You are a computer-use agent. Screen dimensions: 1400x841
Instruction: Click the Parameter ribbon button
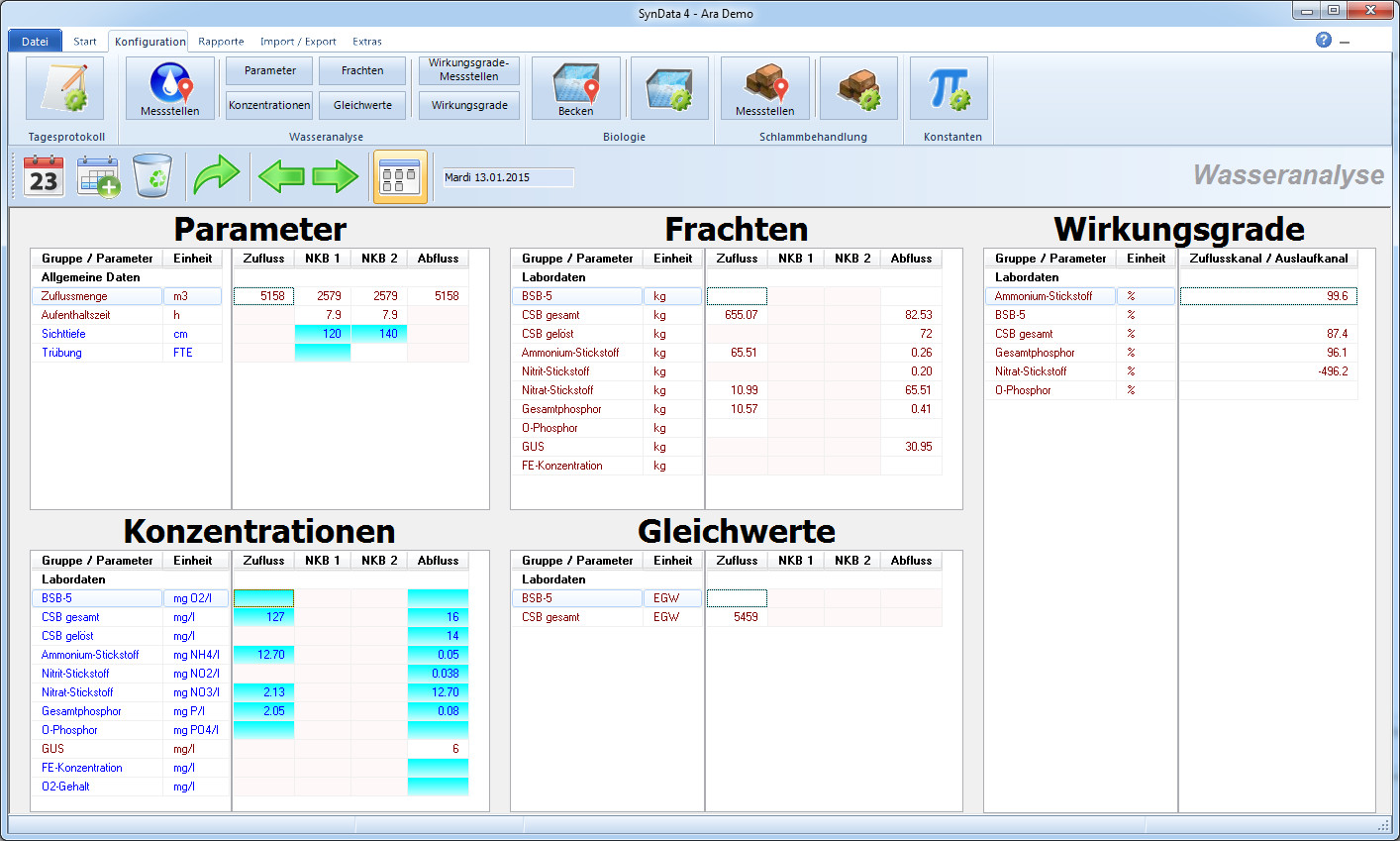[x=269, y=70]
